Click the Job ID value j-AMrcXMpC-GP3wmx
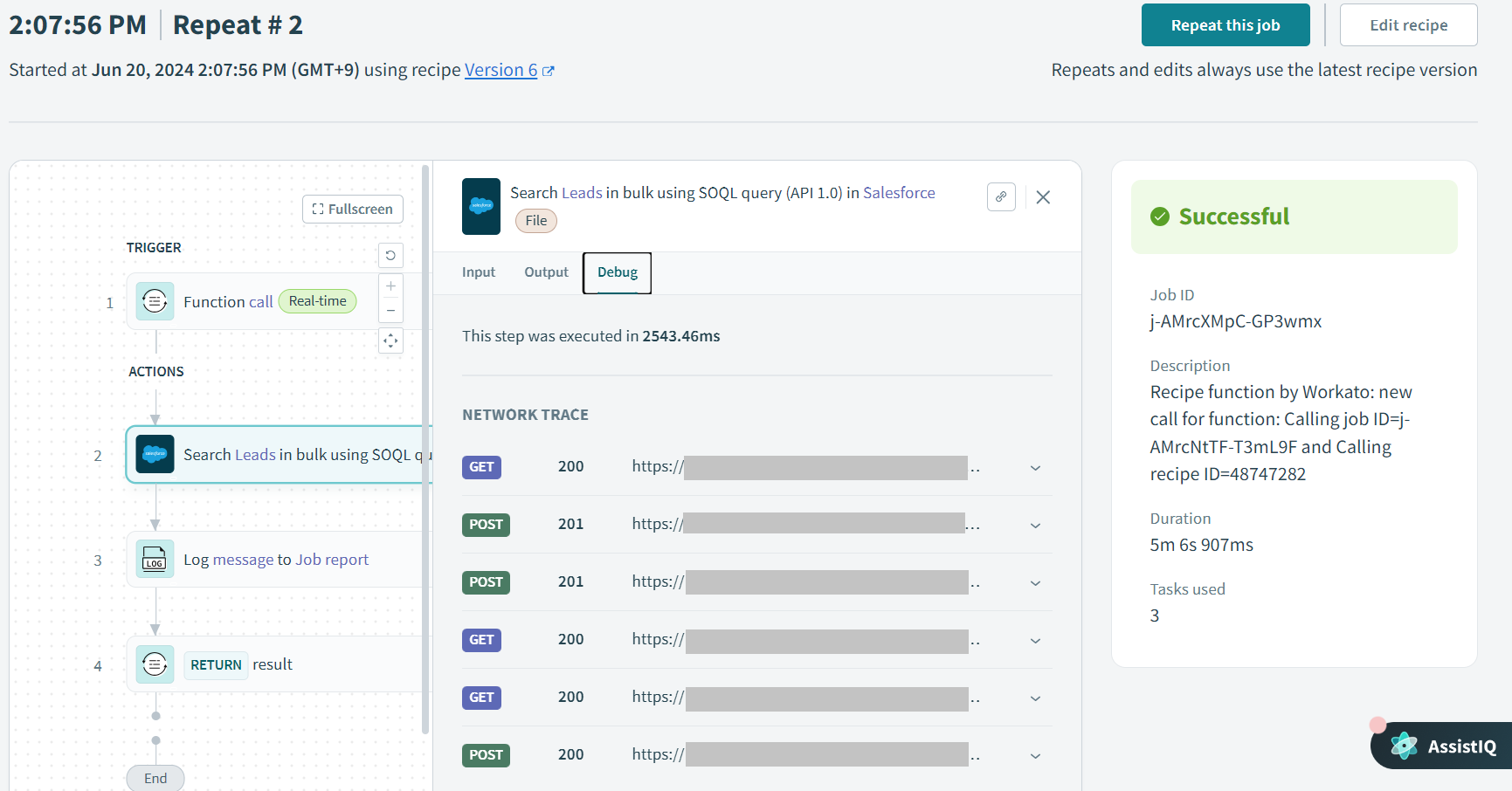This screenshot has height=791, width=1512. [x=1236, y=321]
